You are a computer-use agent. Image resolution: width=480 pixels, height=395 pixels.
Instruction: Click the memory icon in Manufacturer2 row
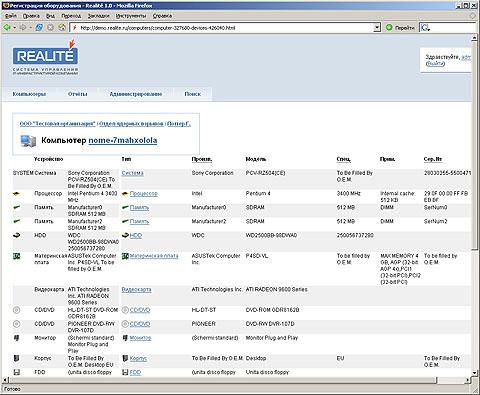[16, 222]
